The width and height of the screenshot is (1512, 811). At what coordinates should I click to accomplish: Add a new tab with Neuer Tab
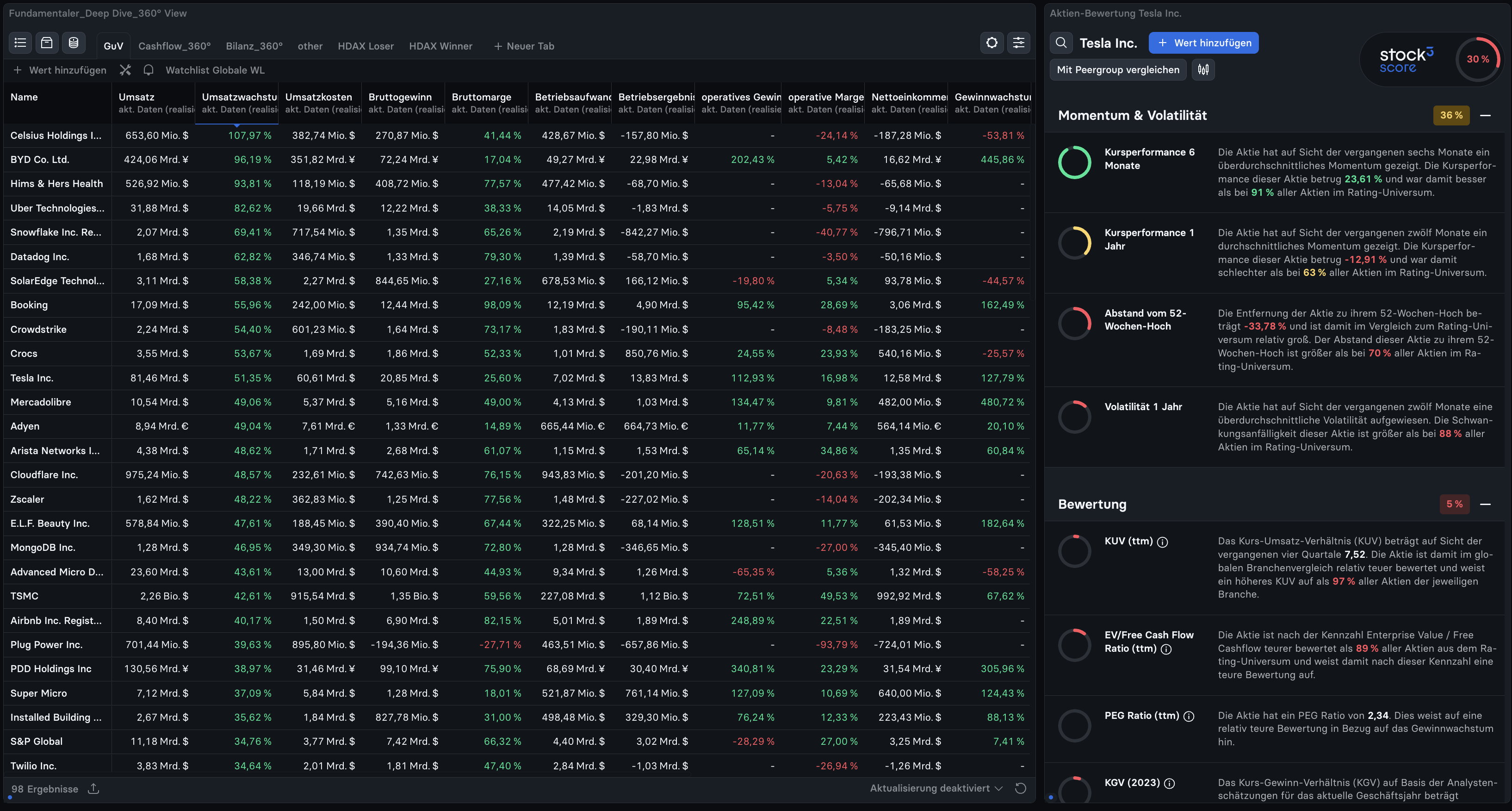pos(524,46)
